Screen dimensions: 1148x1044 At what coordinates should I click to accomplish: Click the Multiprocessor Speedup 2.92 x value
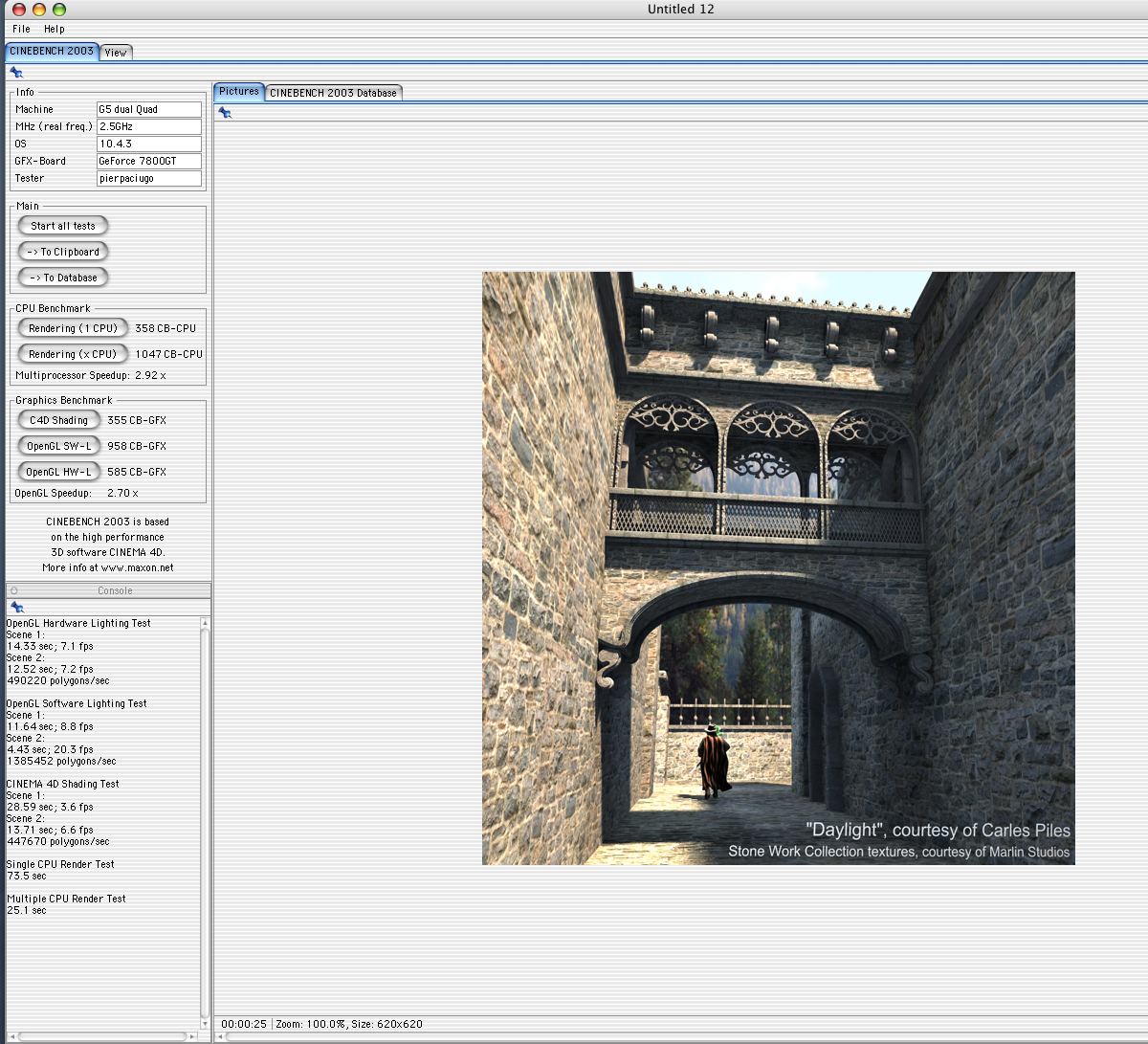coord(149,376)
